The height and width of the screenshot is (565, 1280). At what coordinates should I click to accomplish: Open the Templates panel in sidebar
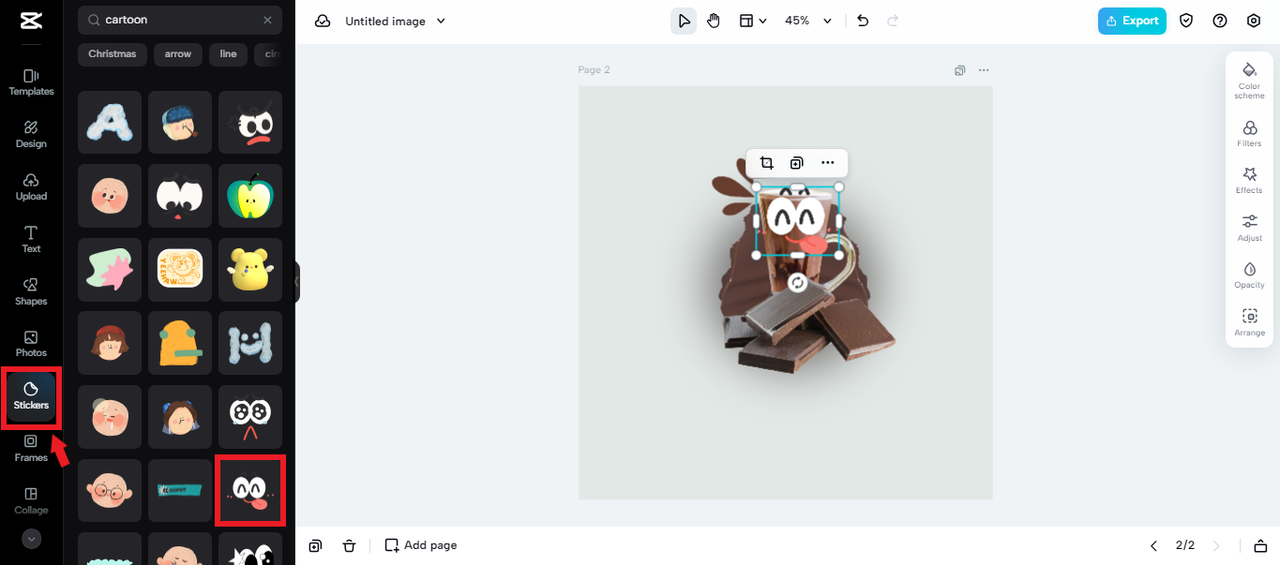click(31, 82)
